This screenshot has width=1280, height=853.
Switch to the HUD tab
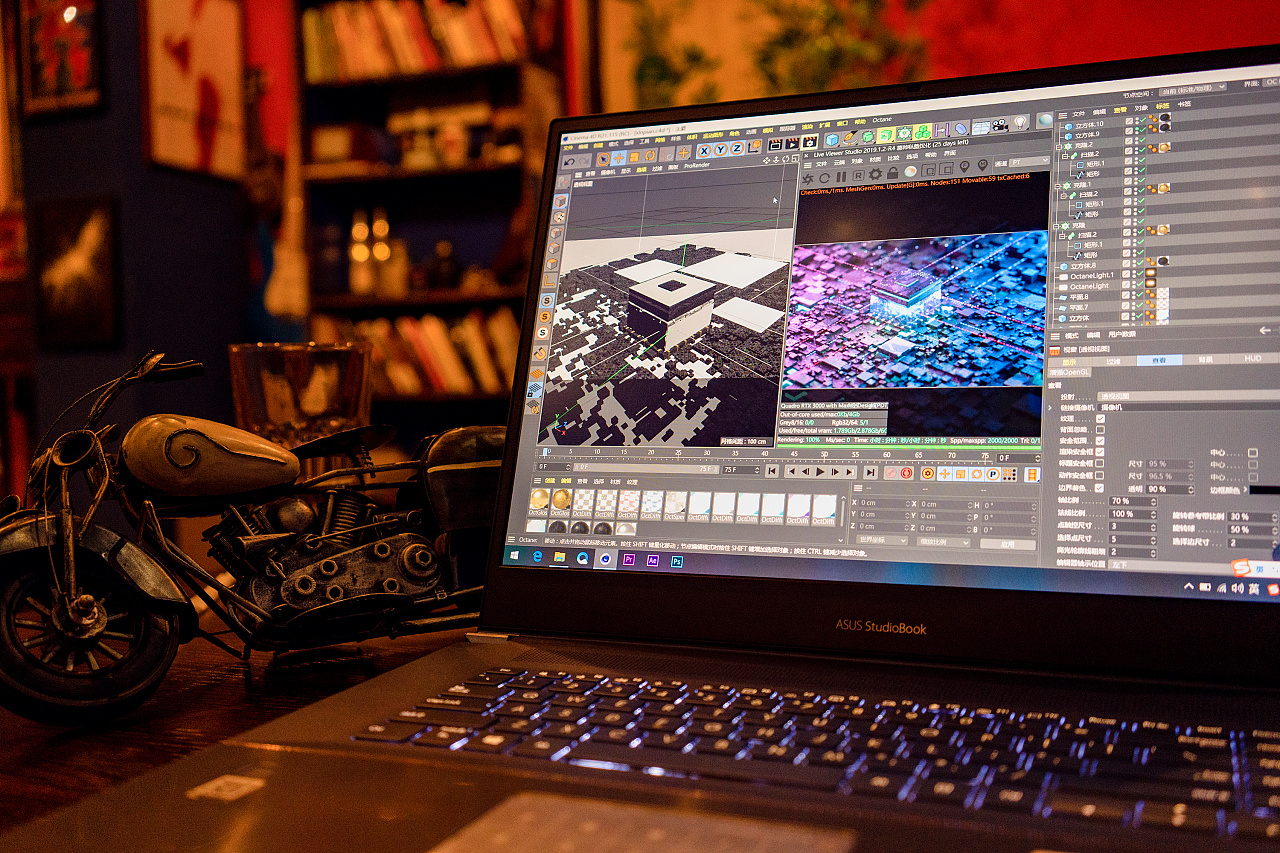tap(1253, 357)
